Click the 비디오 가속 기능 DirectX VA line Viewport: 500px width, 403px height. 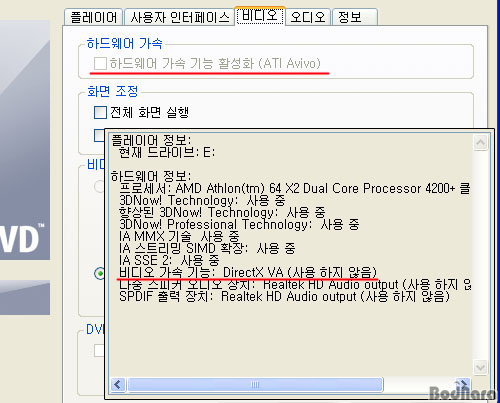[248, 272]
